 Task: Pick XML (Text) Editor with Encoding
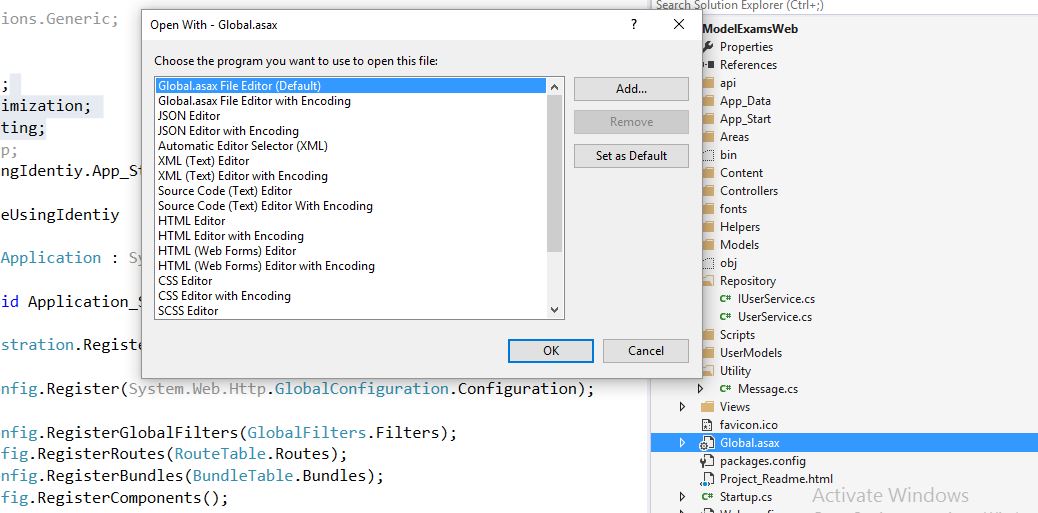[x=243, y=176]
